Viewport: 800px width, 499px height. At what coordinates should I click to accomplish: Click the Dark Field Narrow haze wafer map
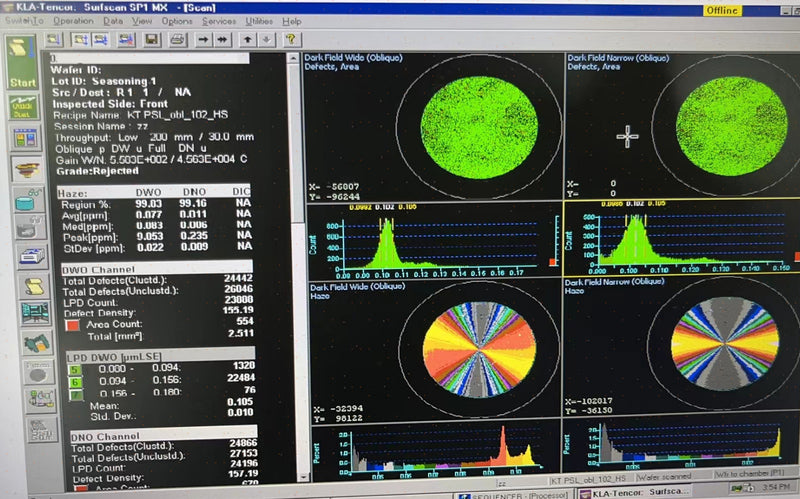tap(724, 344)
